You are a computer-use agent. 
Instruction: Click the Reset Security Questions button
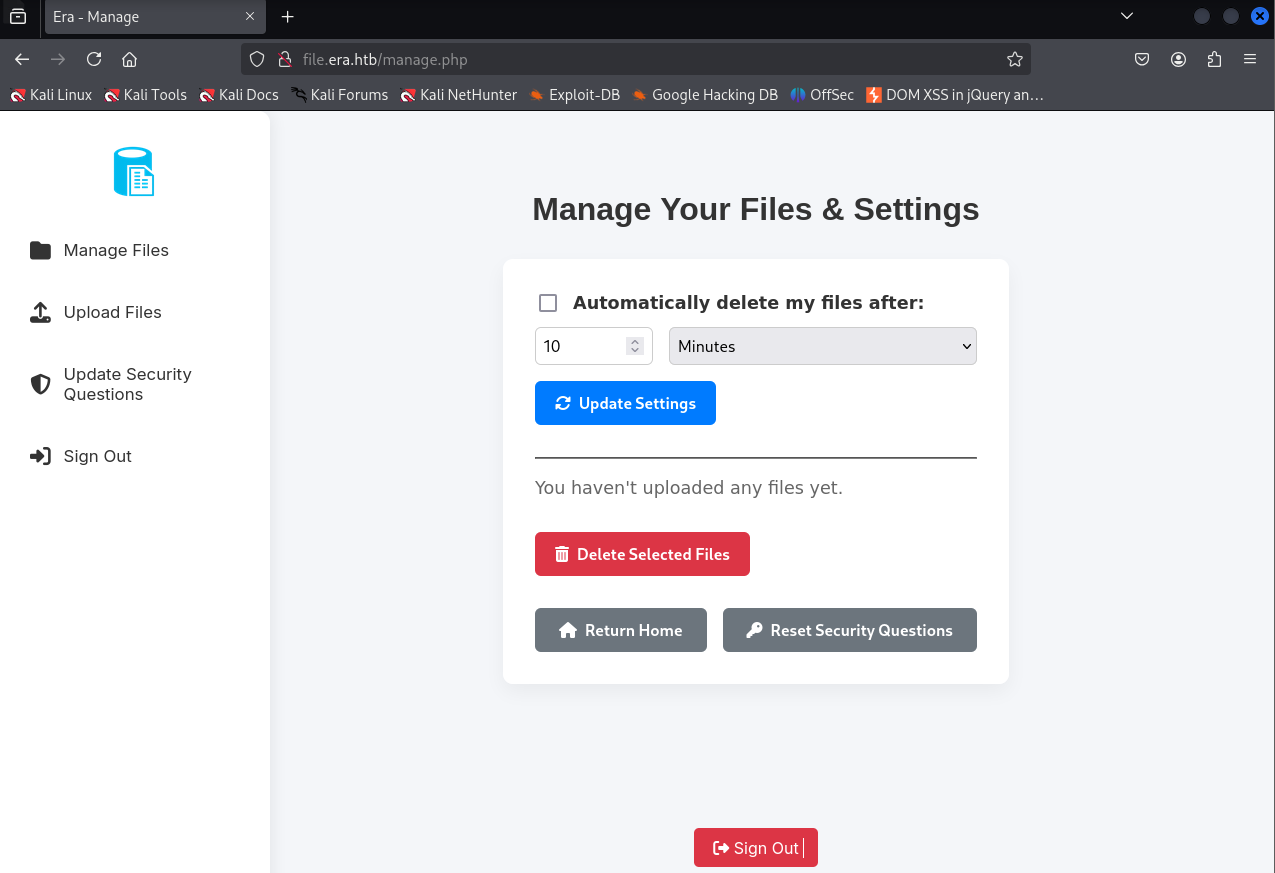coord(849,630)
